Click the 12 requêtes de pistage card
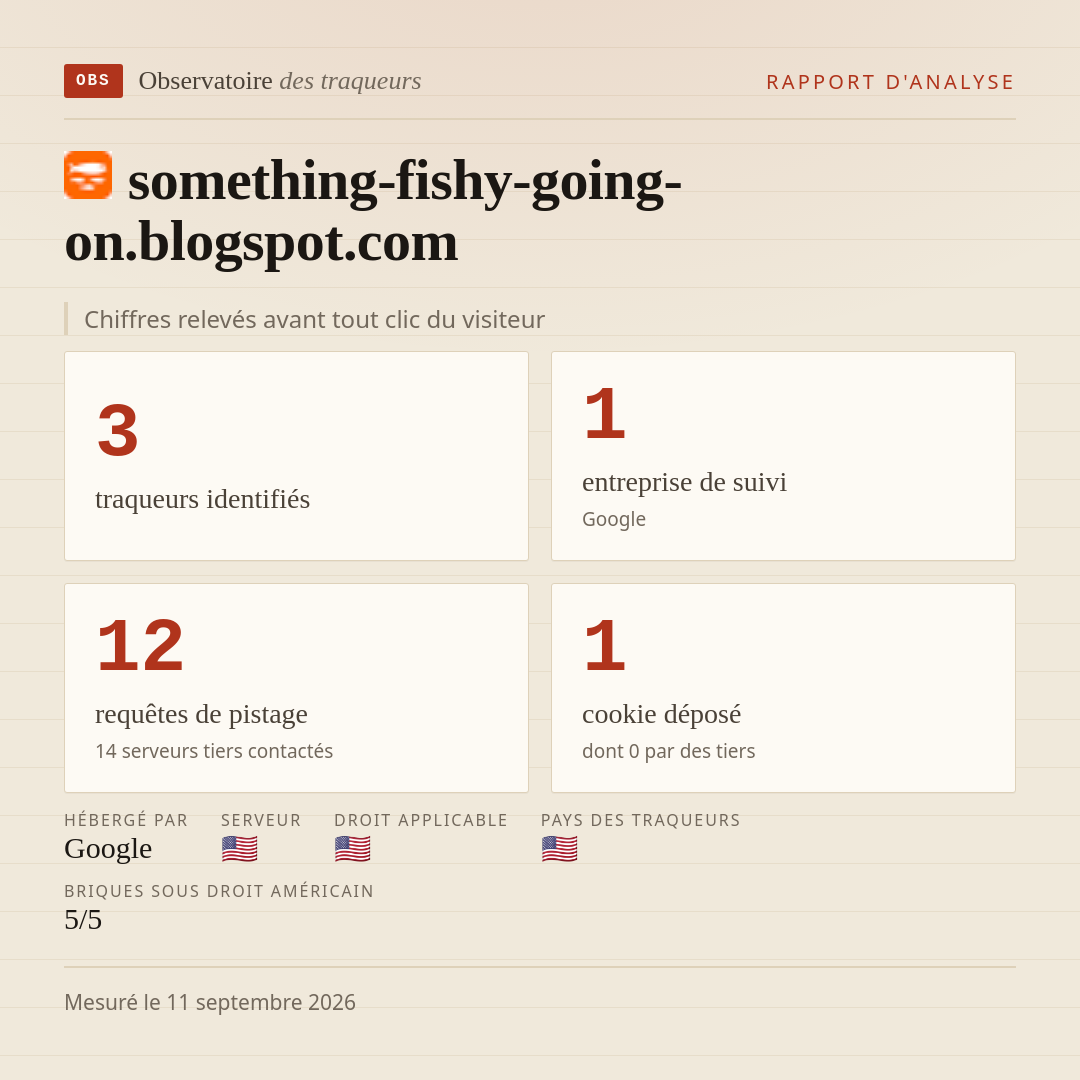Image resolution: width=1080 pixels, height=1080 pixels. [x=296, y=688]
